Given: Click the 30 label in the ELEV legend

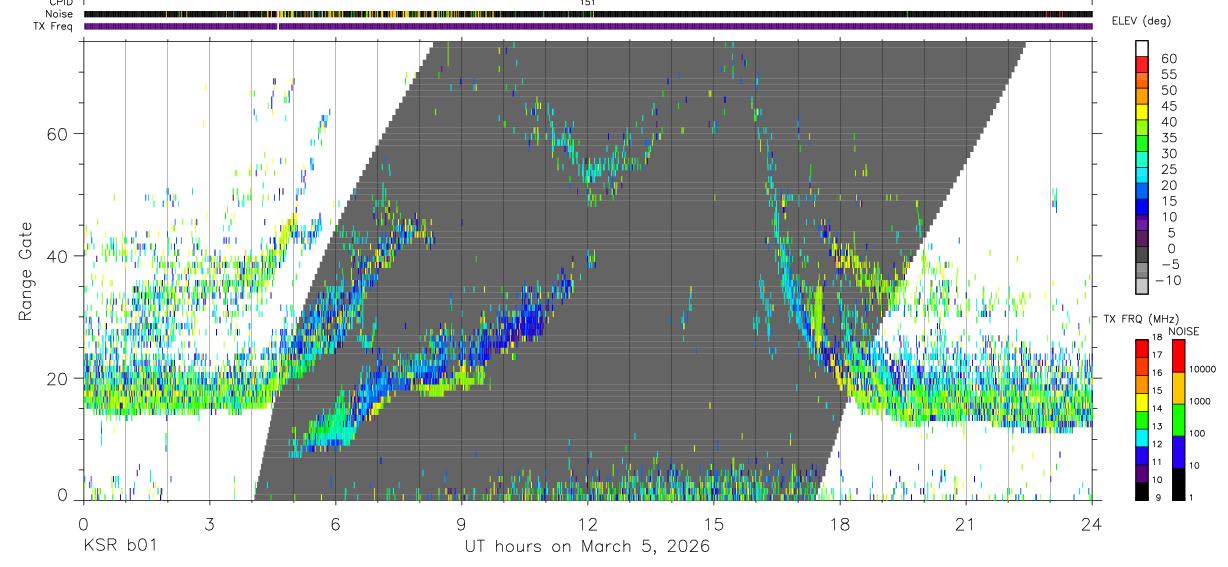Looking at the screenshot, I should coord(1169,154).
